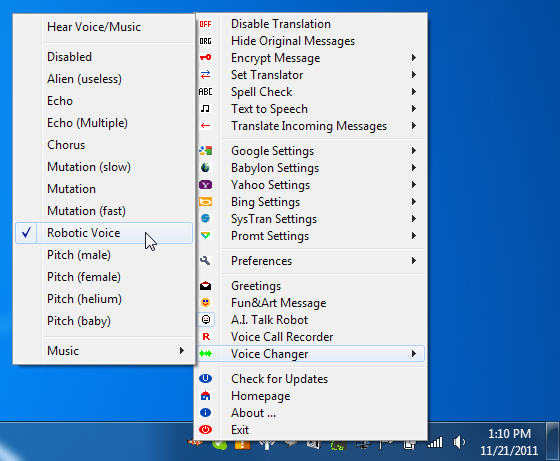Screen dimensions: 560x461
Task: Click the Google Settings icon
Action: pyautogui.click(x=205, y=151)
